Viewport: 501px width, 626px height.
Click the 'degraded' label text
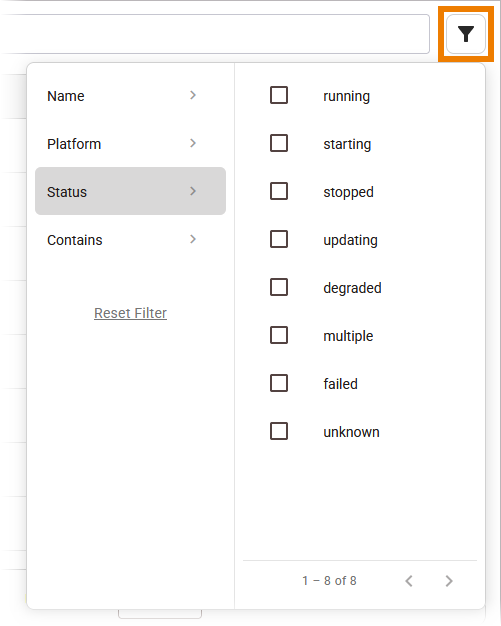[x=352, y=288]
